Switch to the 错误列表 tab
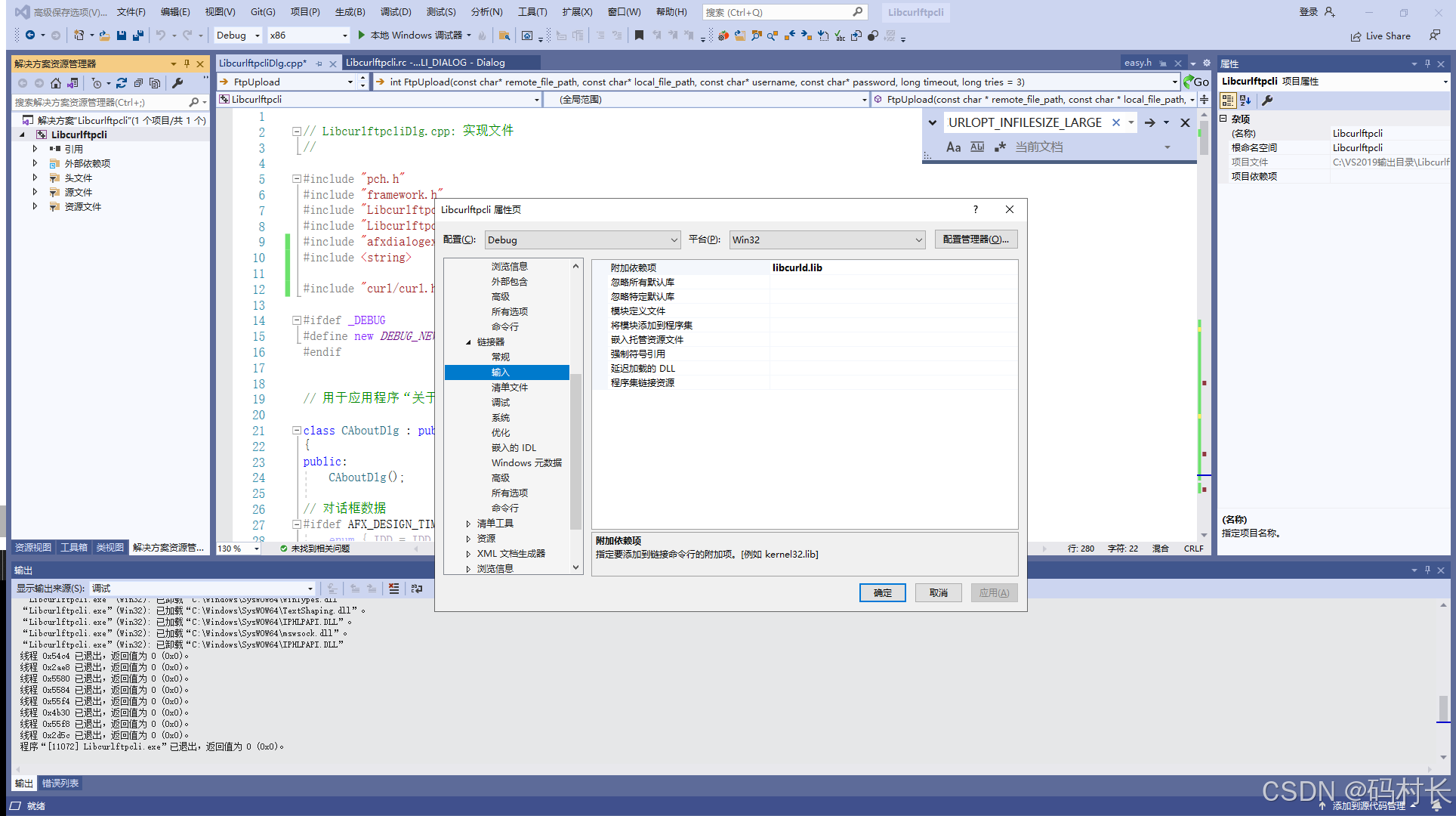 [x=60, y=784]
